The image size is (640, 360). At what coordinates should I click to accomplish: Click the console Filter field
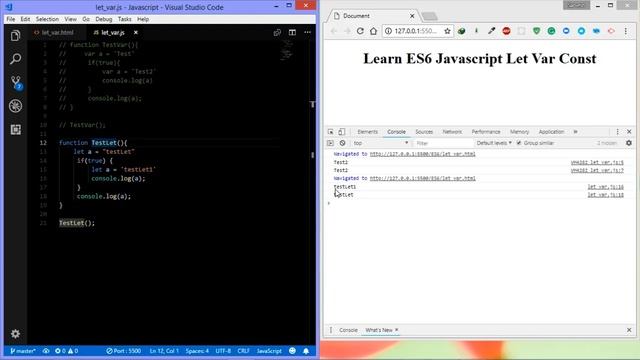point(443,143)
